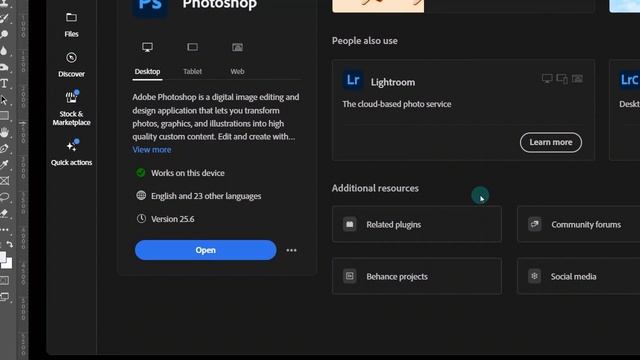The width and height of the screenshot is (640, 360).
Task: Click Lightroom's mobile devices platform icon
Action: coord(562,78)
